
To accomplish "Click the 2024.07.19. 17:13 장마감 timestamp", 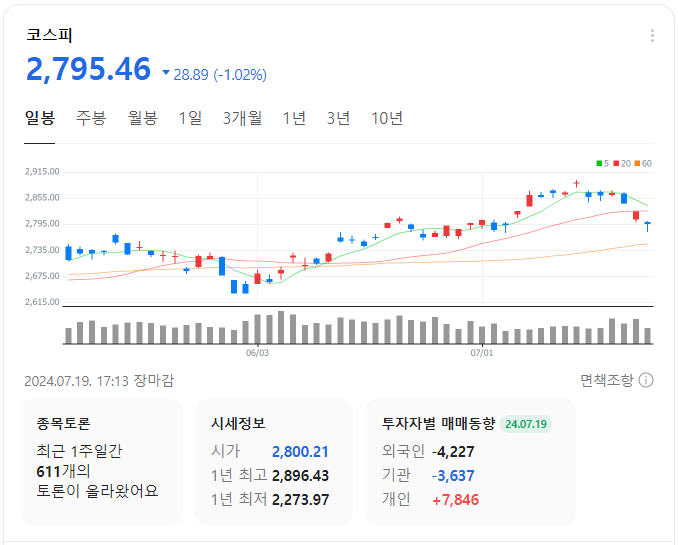I will tap(99, 381).
